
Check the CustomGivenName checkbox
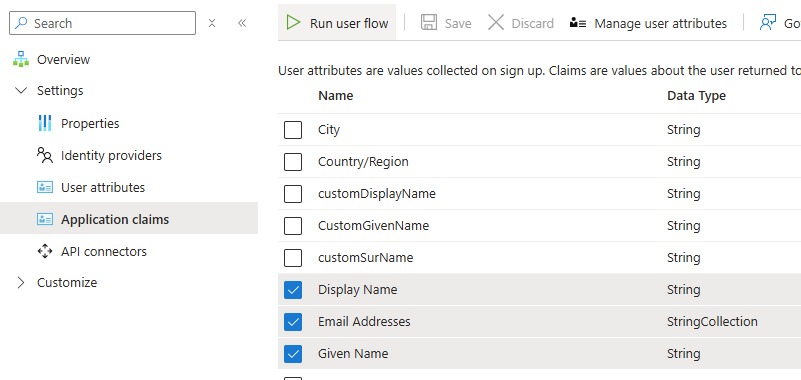pos(293,226)
